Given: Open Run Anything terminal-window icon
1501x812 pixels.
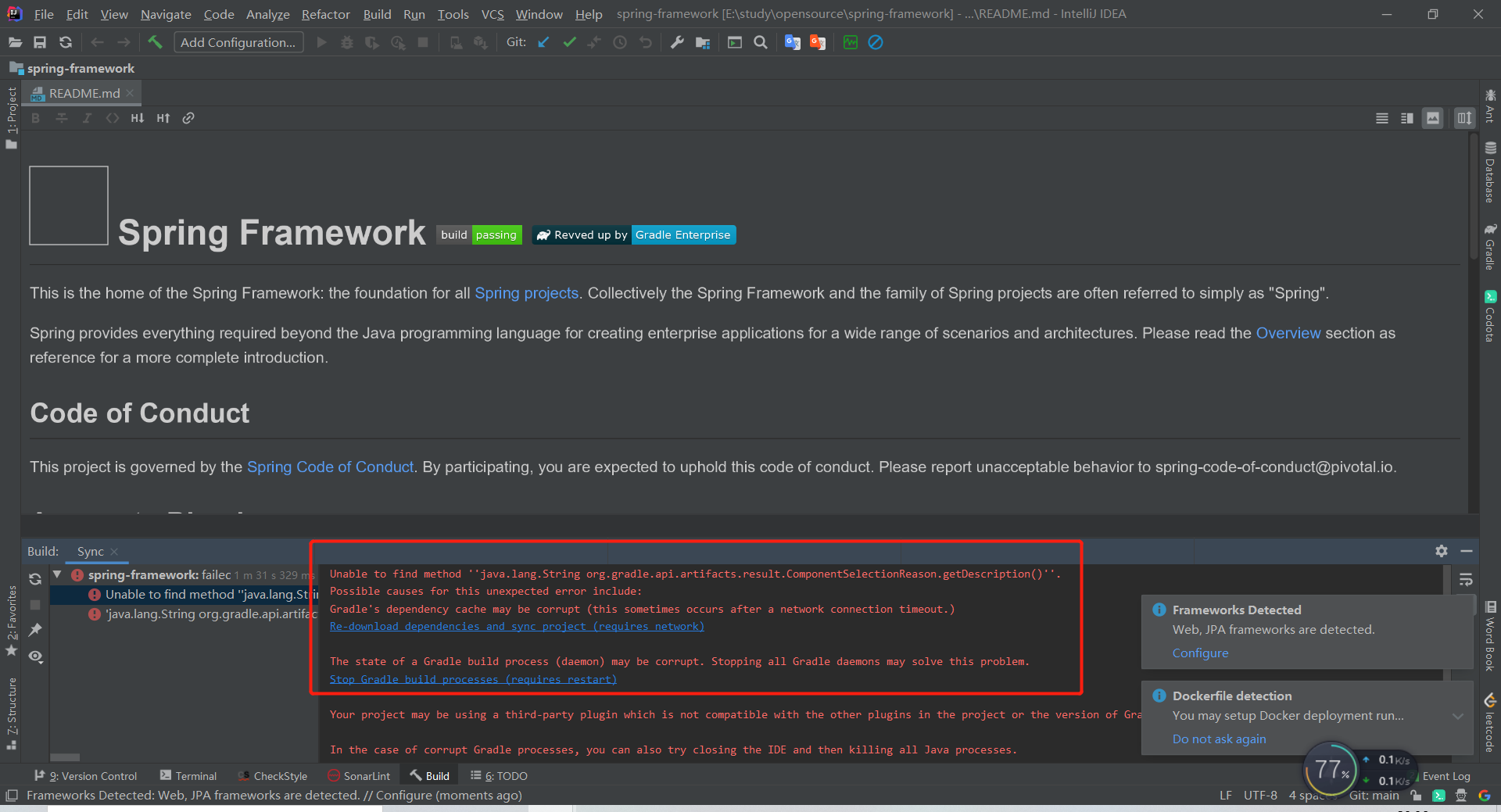Looking at the screenshot, I should (x=735, y=42).
